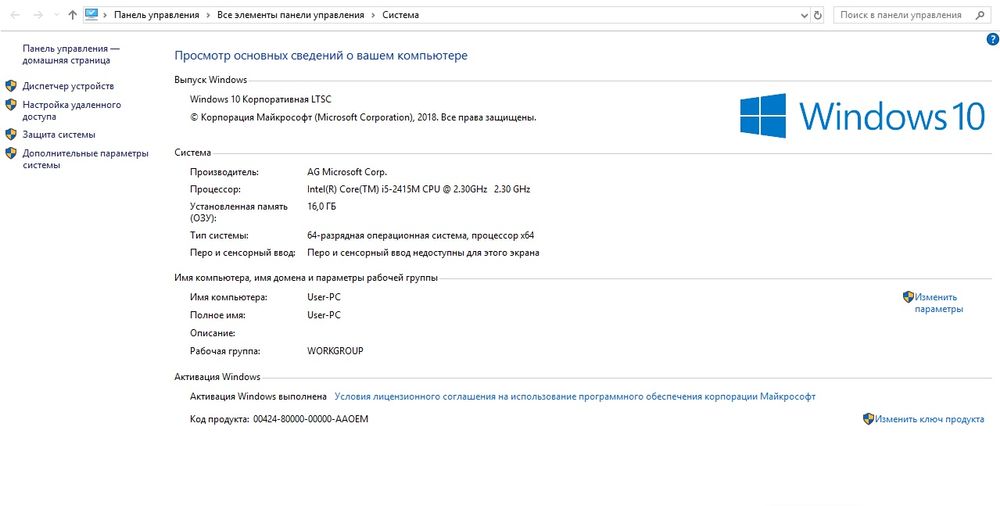Click shield icon next to 'Настройка удаленного доступа'
This screenshot has height=506, width=1000.
11,105
